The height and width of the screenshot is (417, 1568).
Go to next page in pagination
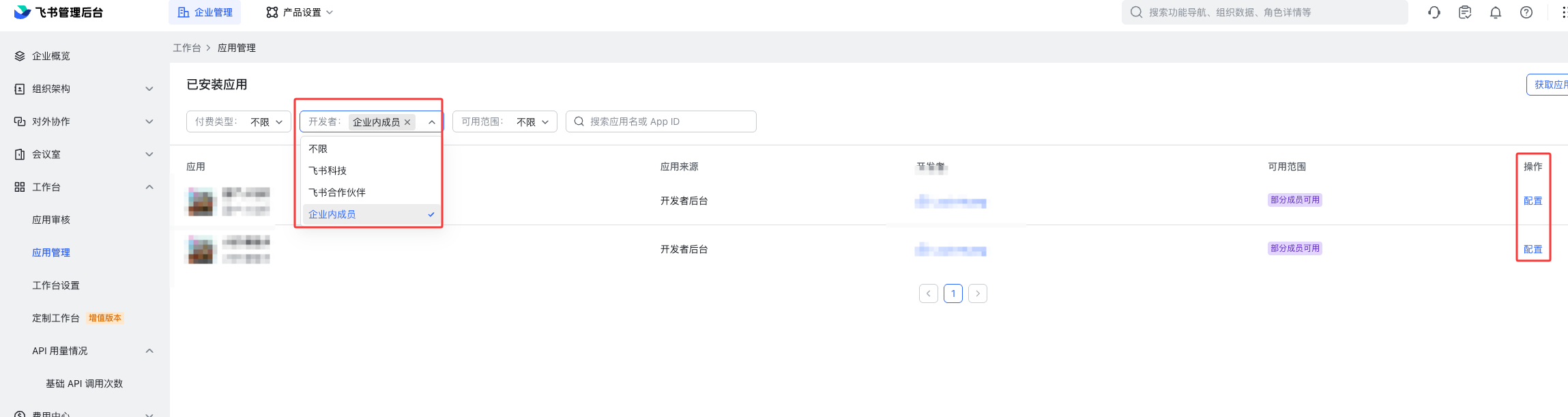click(977, 293)
